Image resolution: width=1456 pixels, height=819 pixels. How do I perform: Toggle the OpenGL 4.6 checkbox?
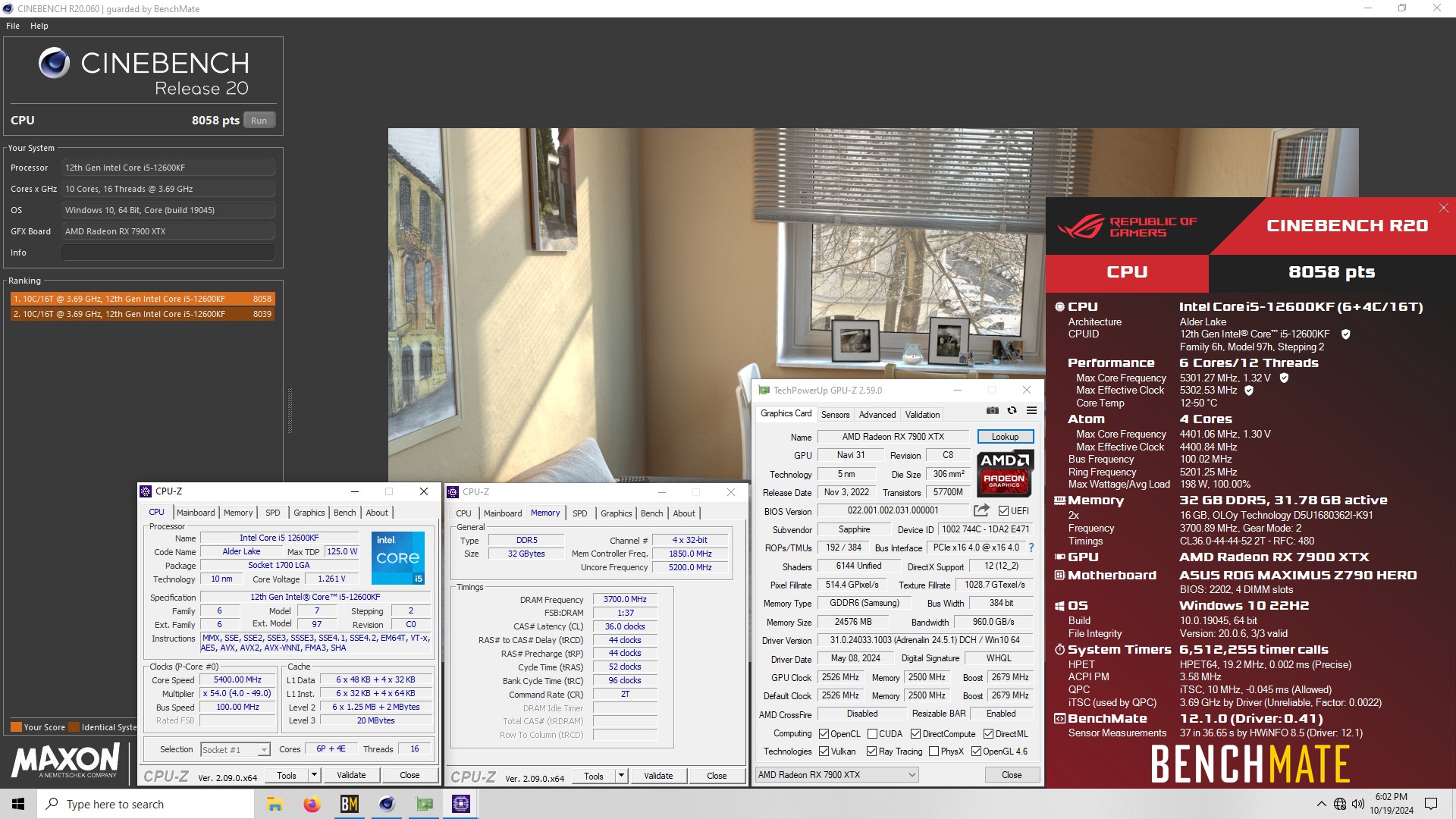[x=976, y=752]
